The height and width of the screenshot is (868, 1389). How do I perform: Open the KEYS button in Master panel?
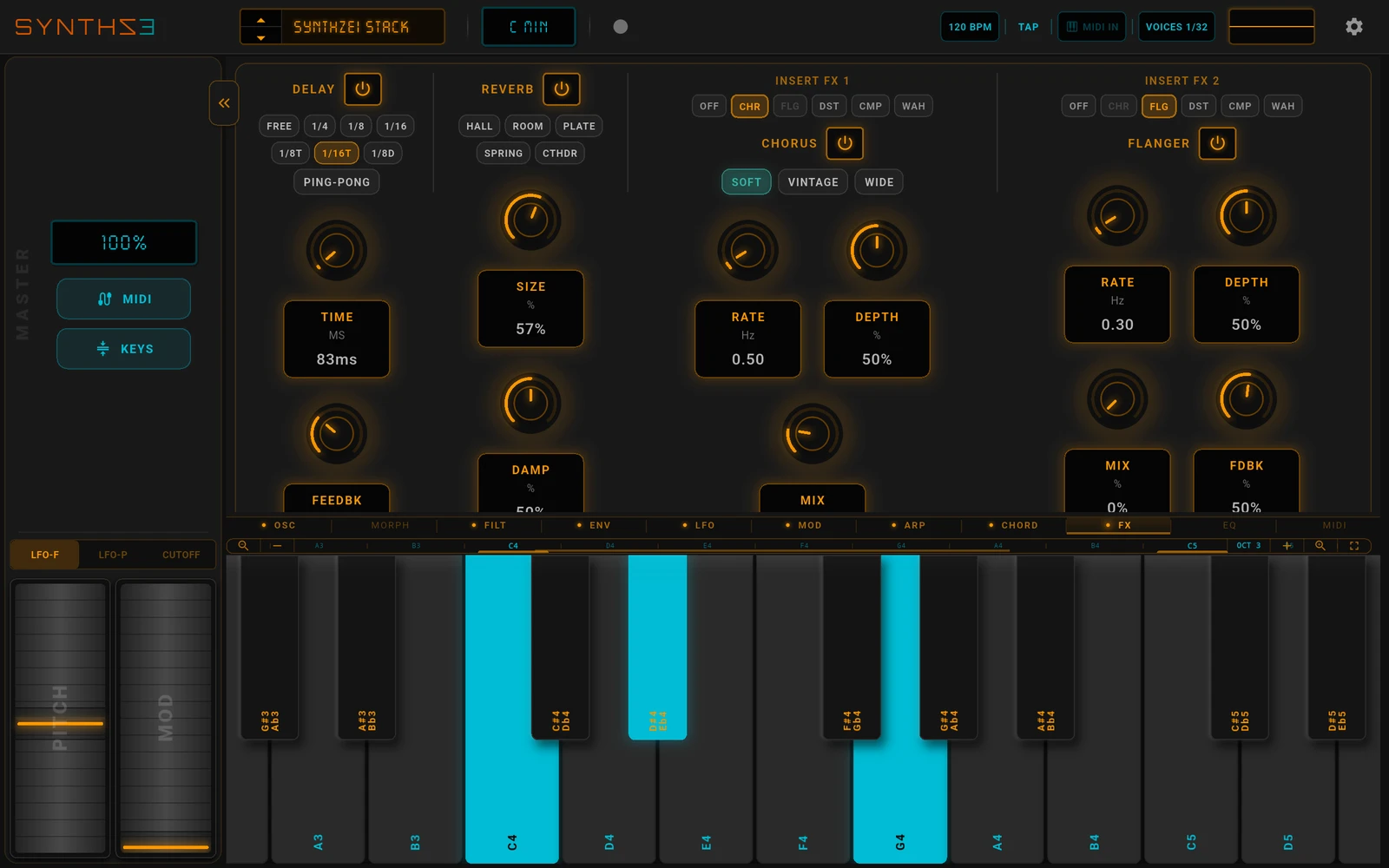(124, 349)
